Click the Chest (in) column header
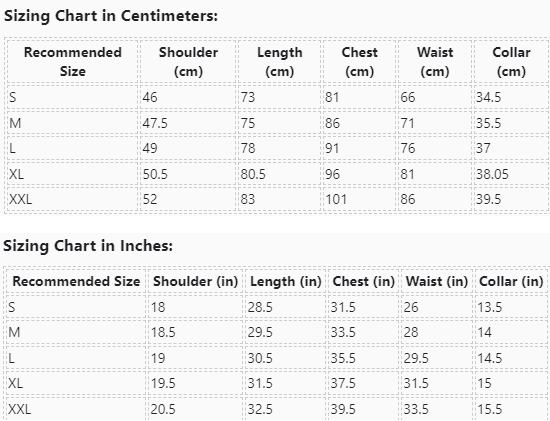The height and width of the screenshot is (421, 550). (x=364, y=281)
